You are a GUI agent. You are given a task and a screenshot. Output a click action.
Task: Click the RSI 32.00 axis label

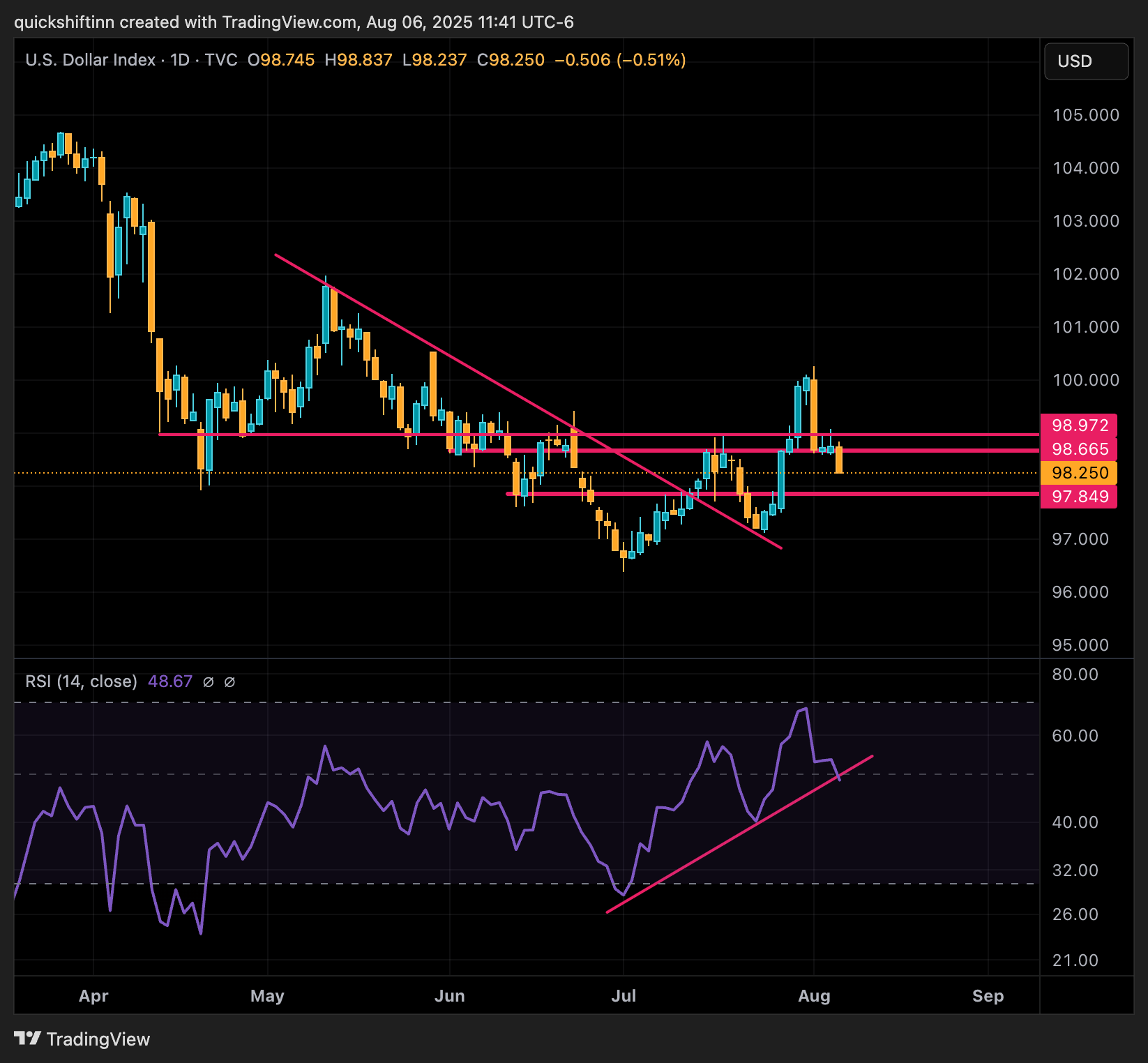tap(1075, 870)
